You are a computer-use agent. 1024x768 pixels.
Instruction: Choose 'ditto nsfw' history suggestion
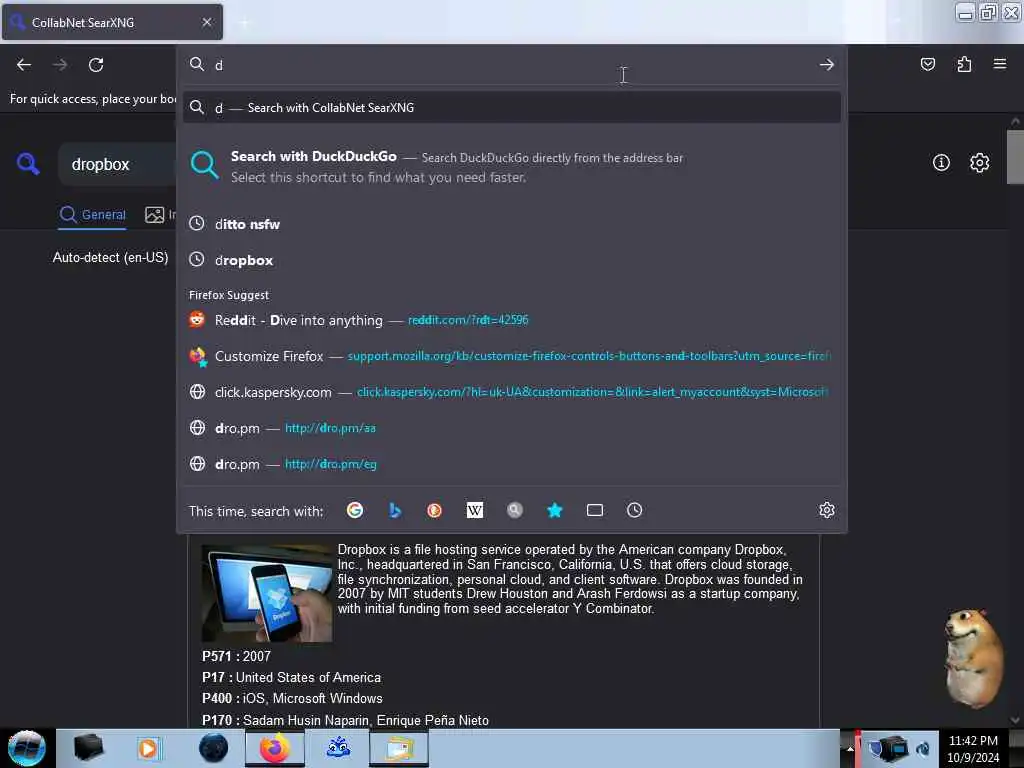point(512,224)
